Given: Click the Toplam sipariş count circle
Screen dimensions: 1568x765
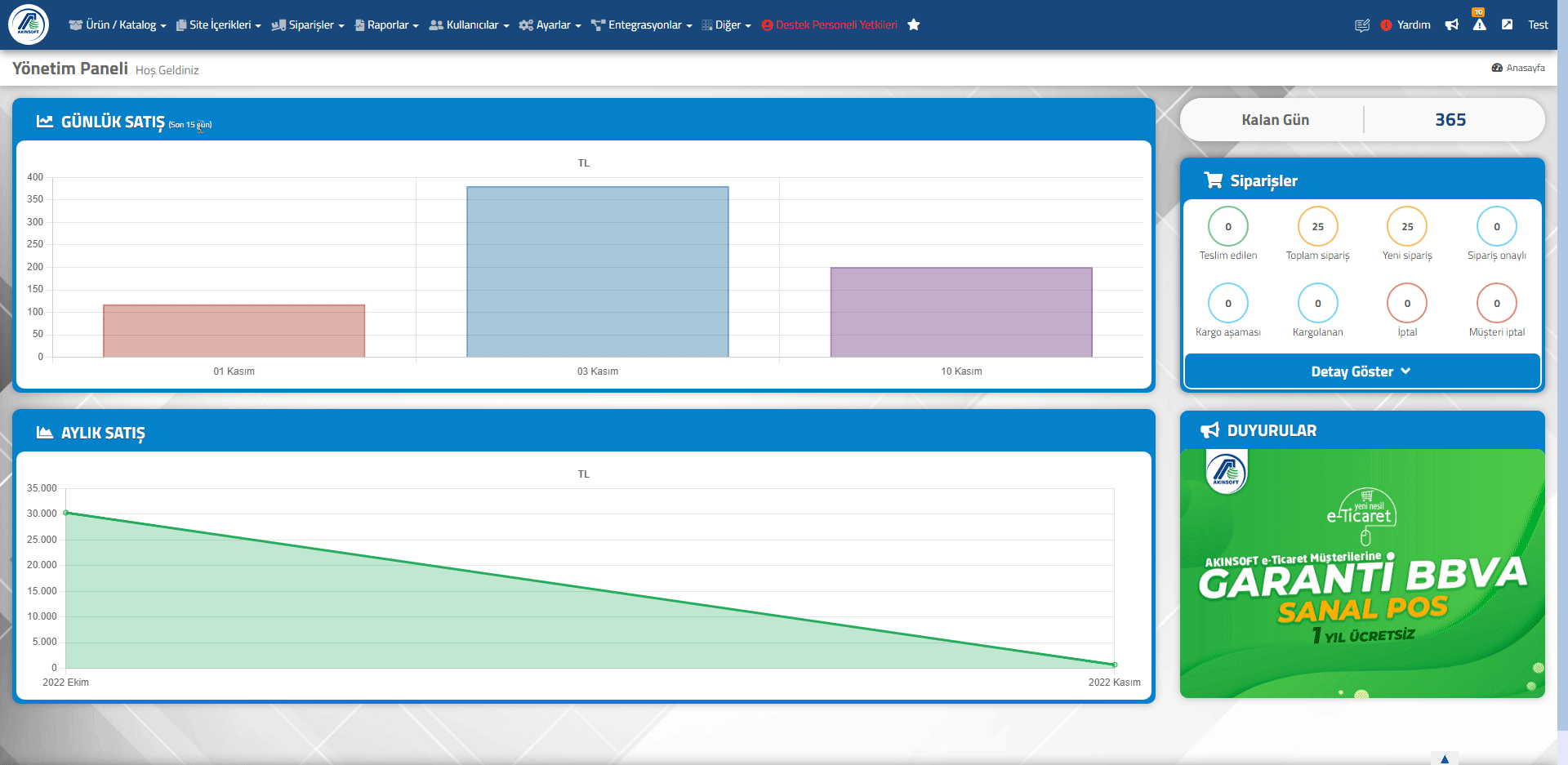Looking at the screenshot, I should click(x=1318, y=227).
